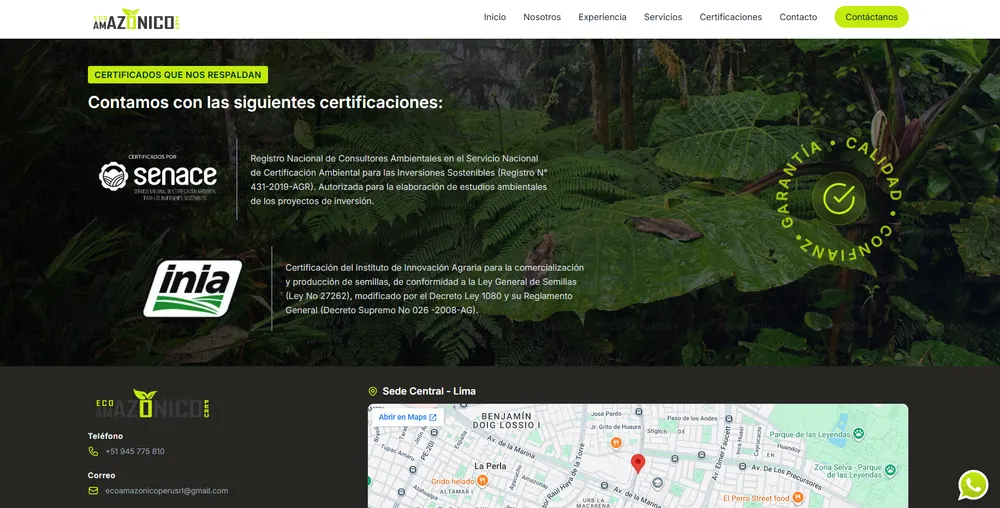Click the green Contáctanos button
This screenshot has height=508, width=1000.
tap(871, 17)
